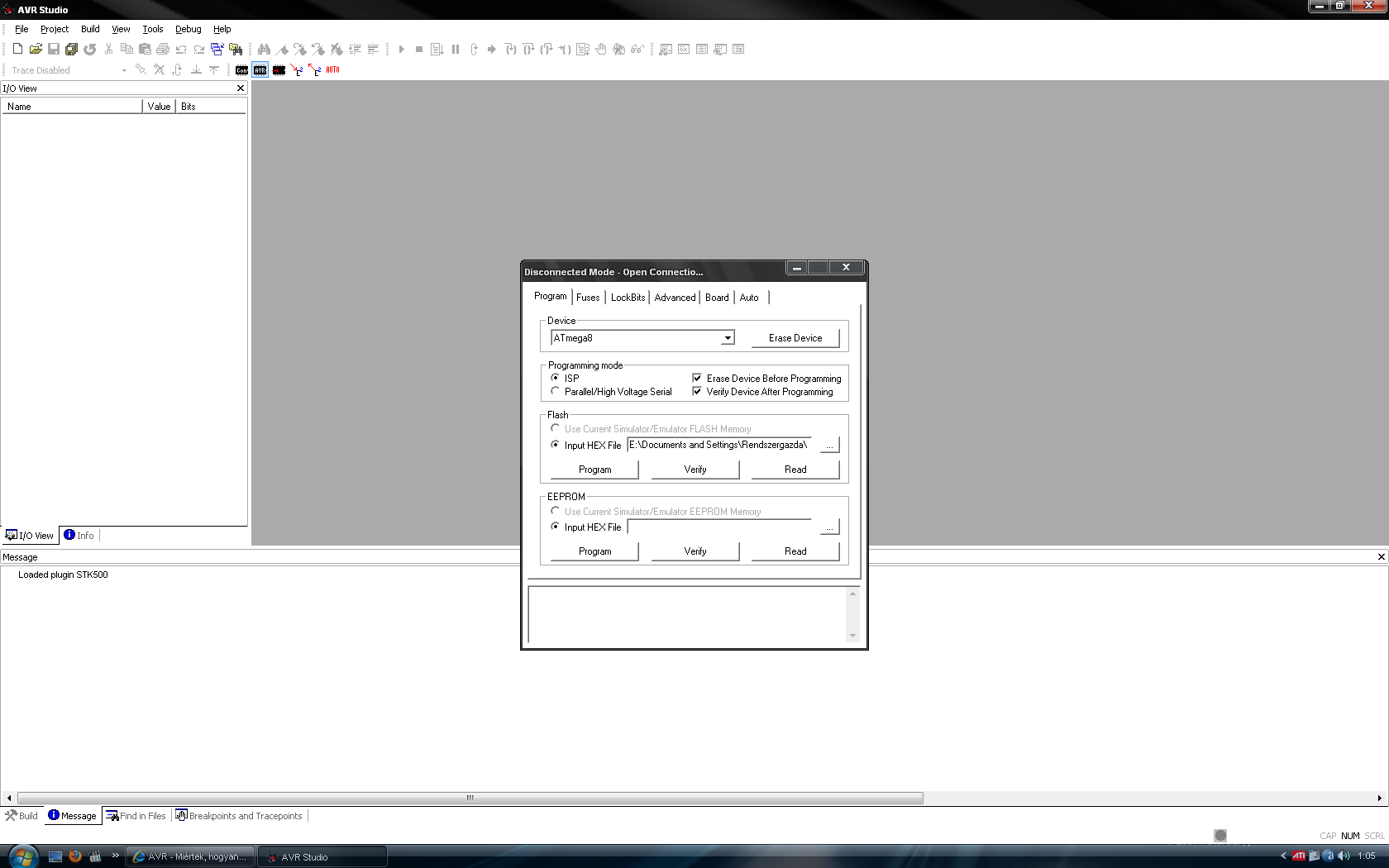The image size is (1389, 868).
Task: Click the Save All icon in the toolbar
Action: [x=72, y=50]
